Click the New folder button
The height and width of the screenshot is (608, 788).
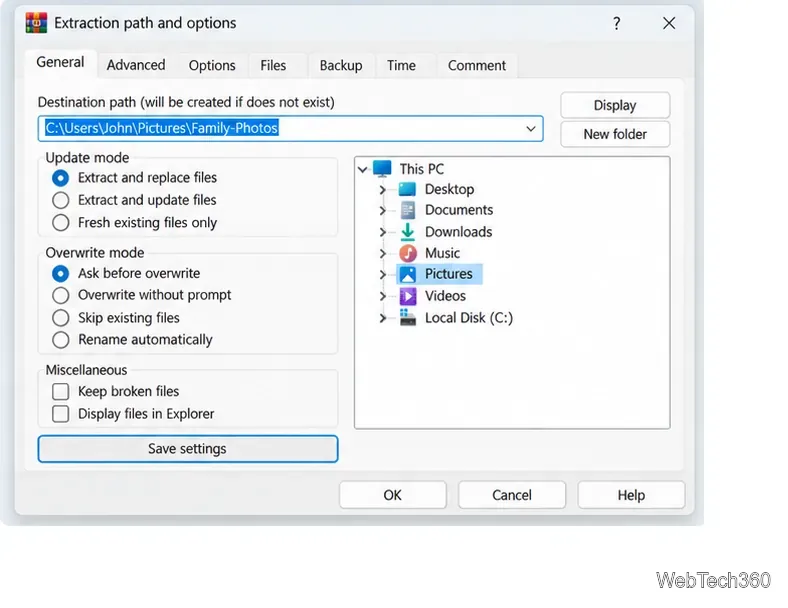pos(615,134)
